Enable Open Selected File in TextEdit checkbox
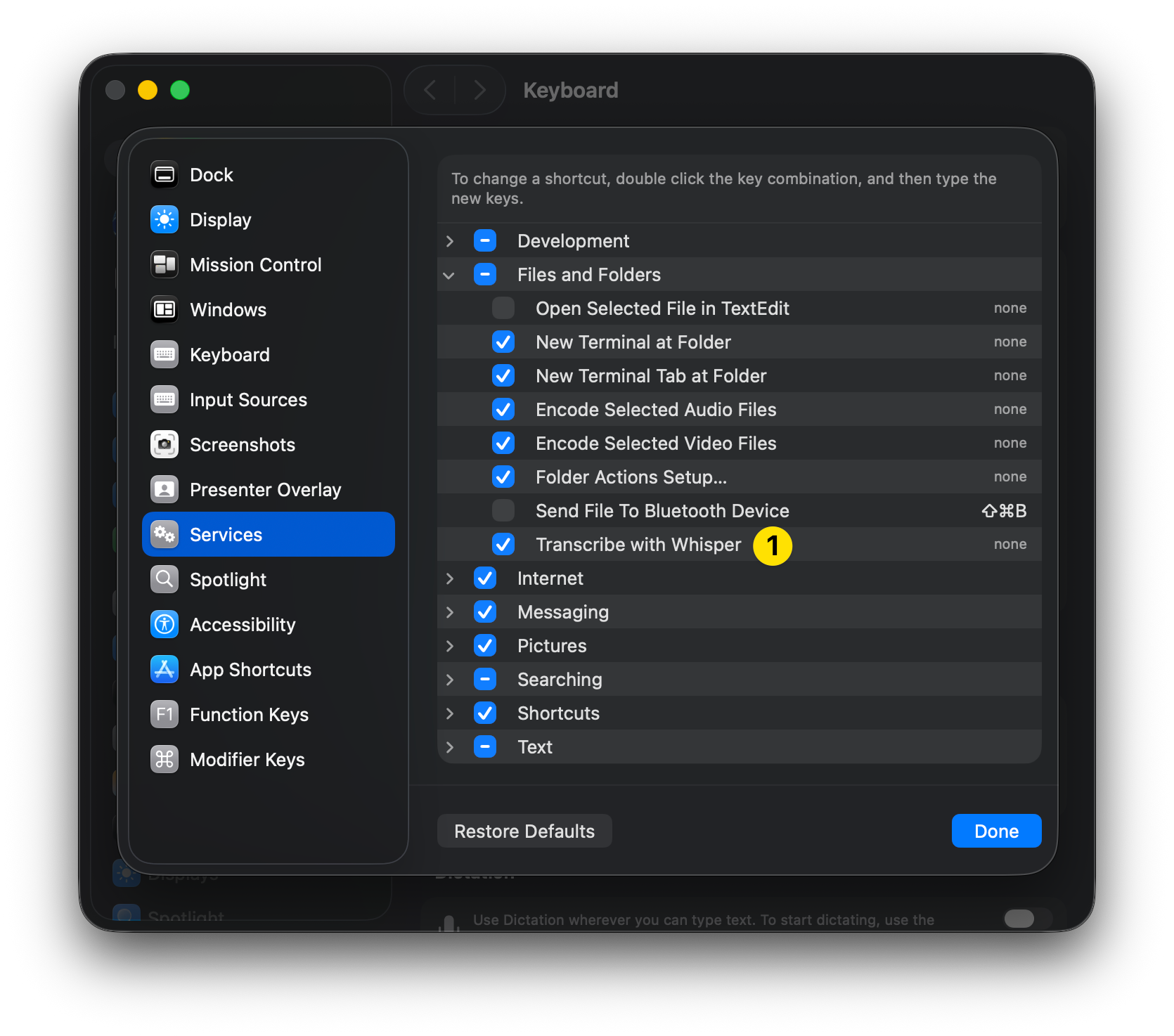The image size is (1174, 1036). (503, 309)
